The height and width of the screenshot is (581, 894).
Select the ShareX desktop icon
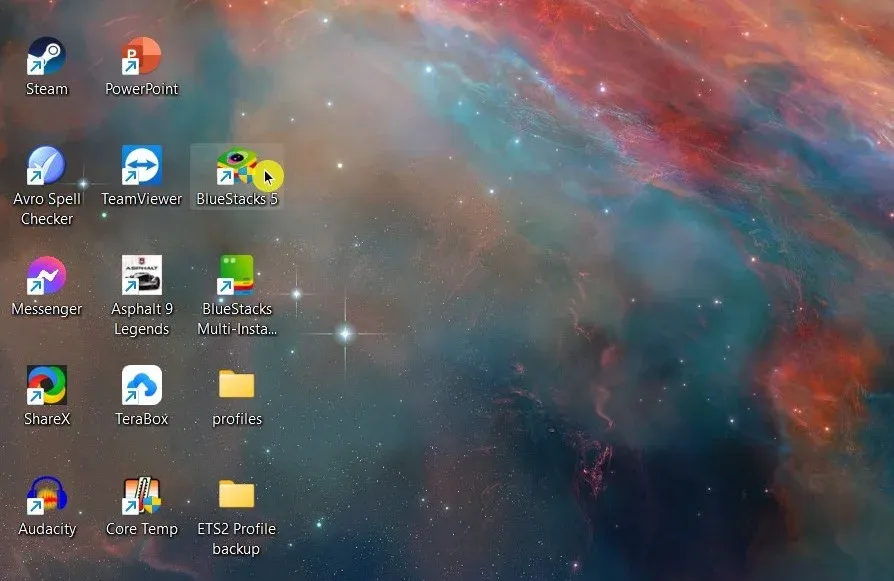point(47,385)
